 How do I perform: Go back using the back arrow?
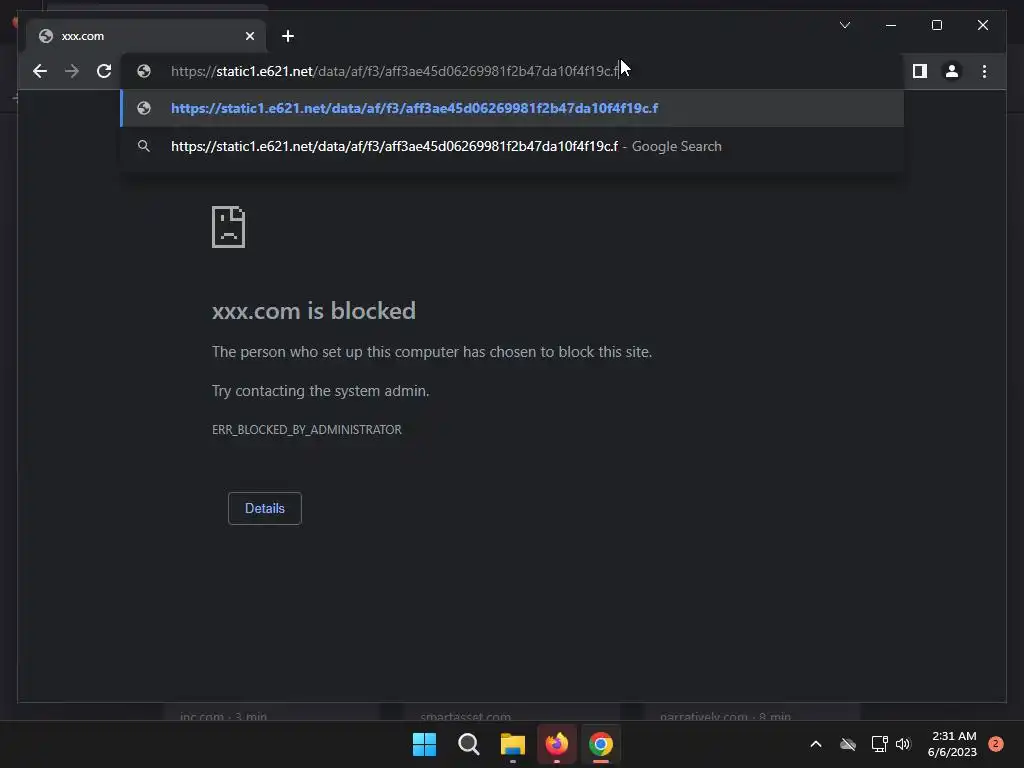(x=40, y=71)
